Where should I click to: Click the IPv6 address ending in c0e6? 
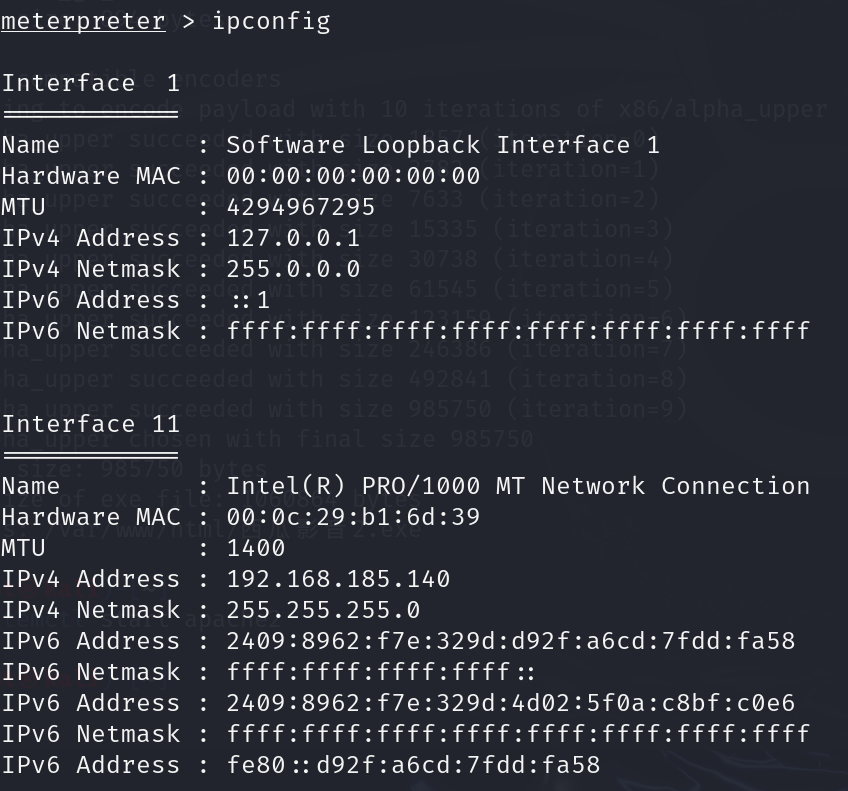[x=511, y=703]
